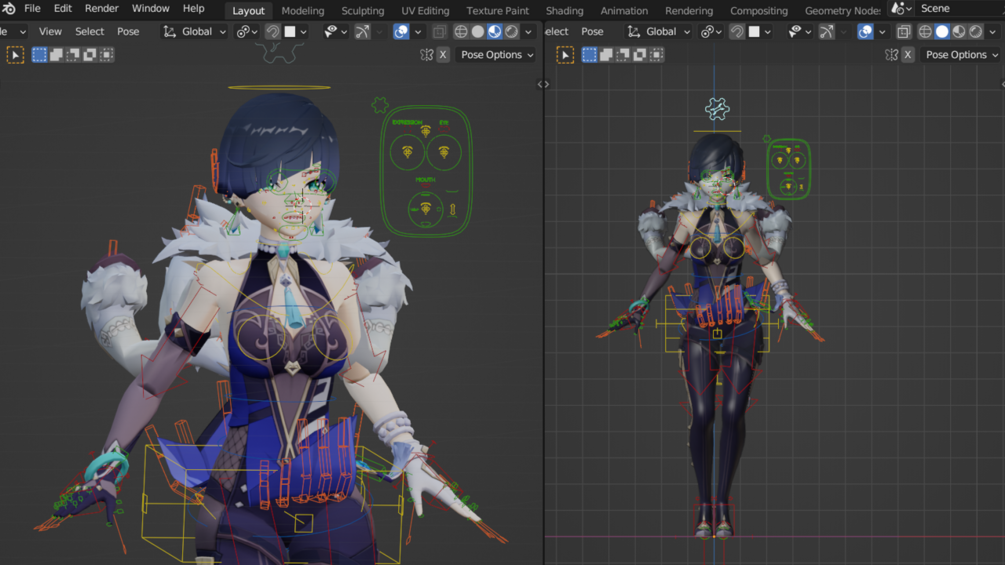This screenshot has width=1005, height=565.
Task: Expand left viewport overlays dropdown arrow
Action: (x=418, y=31)
